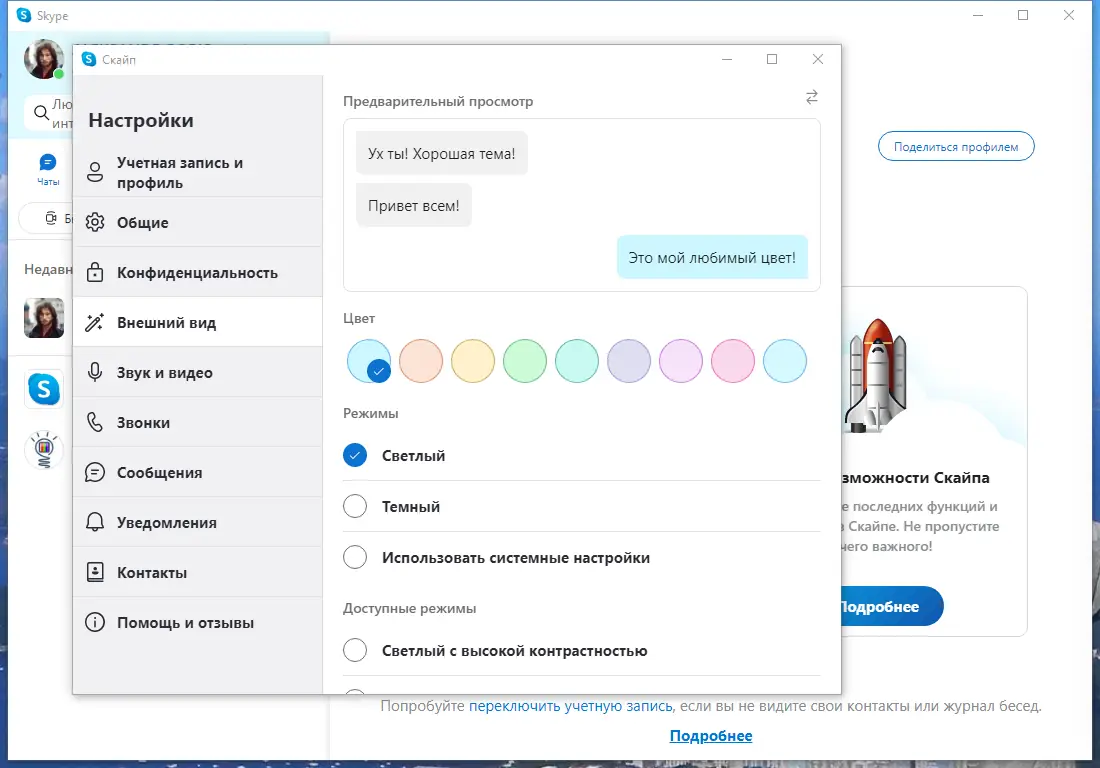Click the Skype logo icon in the sidebar
Viewport: 1100px width, 768px height.
pyautogui.click(x=44, y=389)
